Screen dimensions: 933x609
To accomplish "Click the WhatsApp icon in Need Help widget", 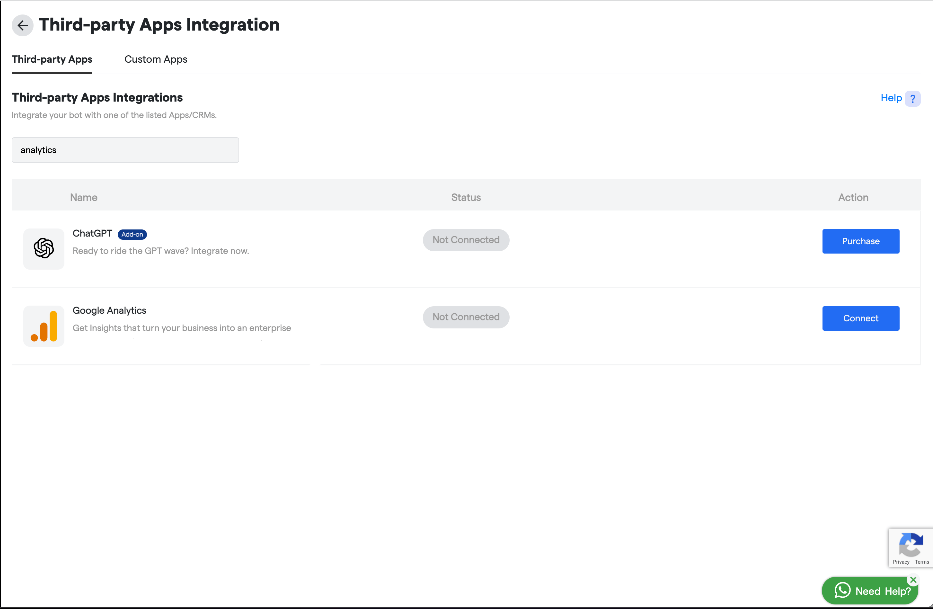I will pyautogui.click(x=843, y=591).
